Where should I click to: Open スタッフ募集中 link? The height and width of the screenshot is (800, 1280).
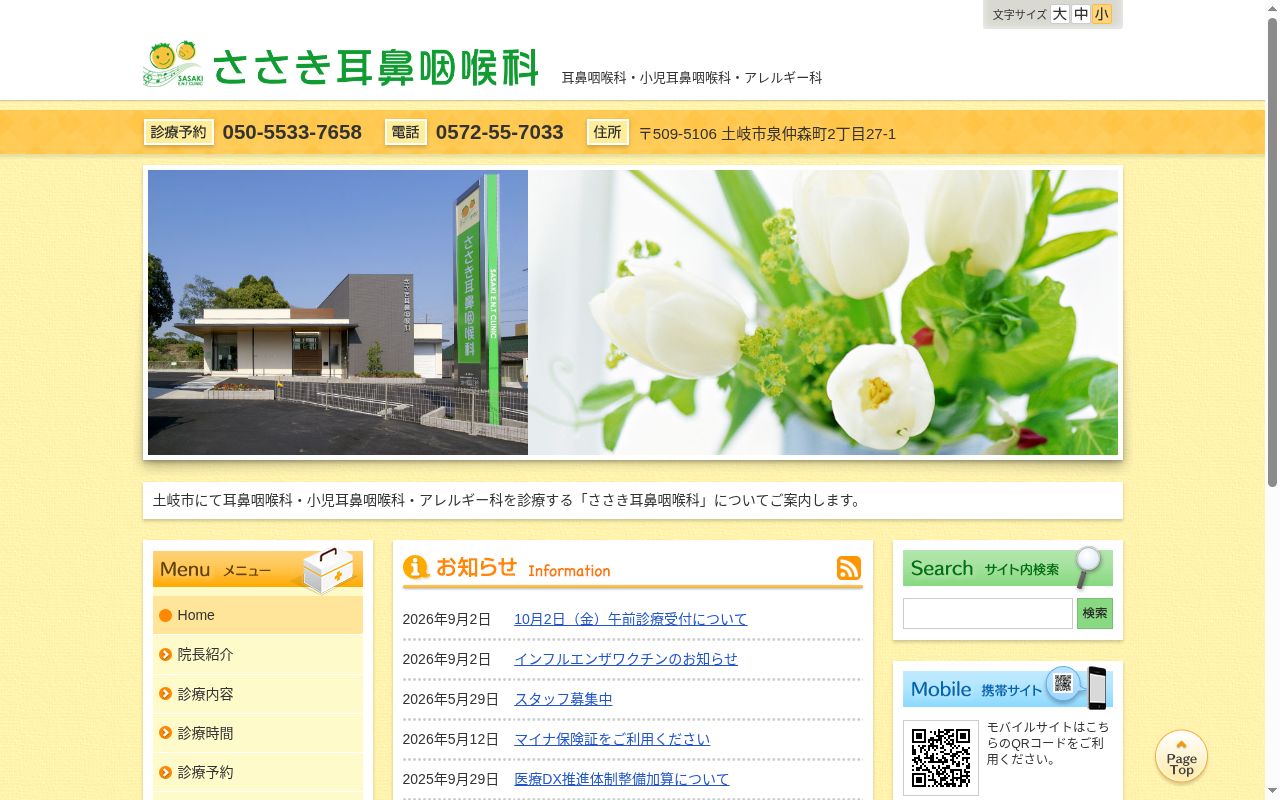[x=563, y=699]
